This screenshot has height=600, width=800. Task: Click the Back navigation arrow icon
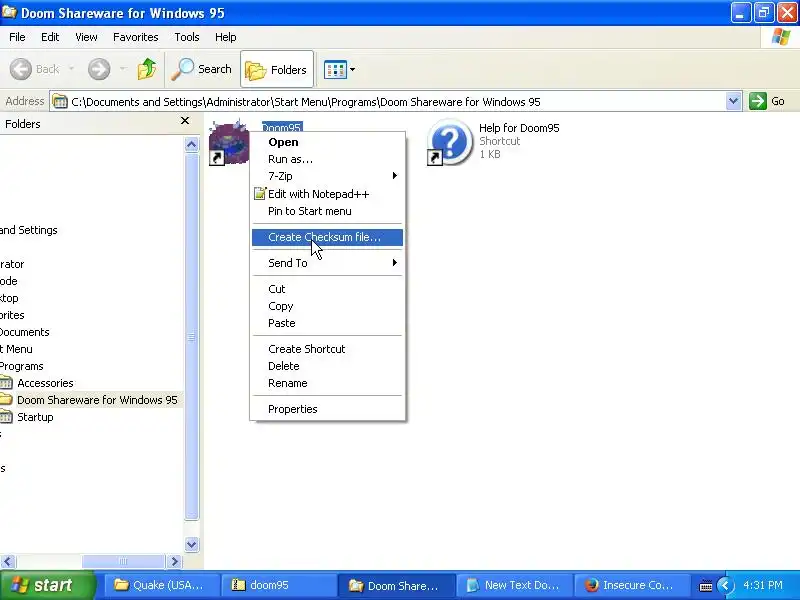(21, 69)
